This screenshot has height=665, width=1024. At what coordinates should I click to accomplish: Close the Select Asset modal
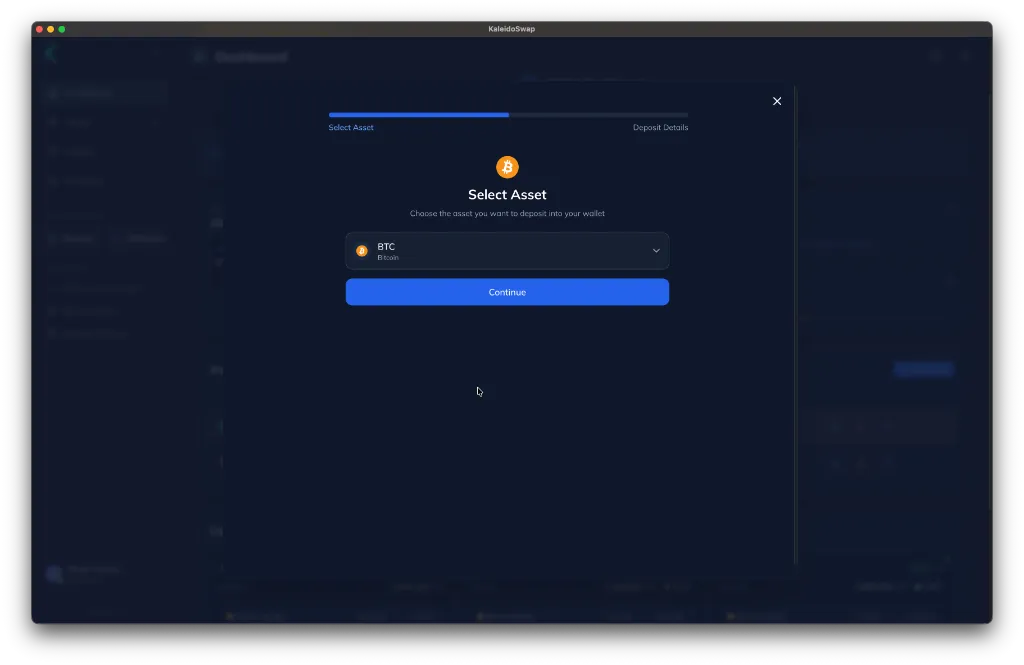click(x=777, y=101)
